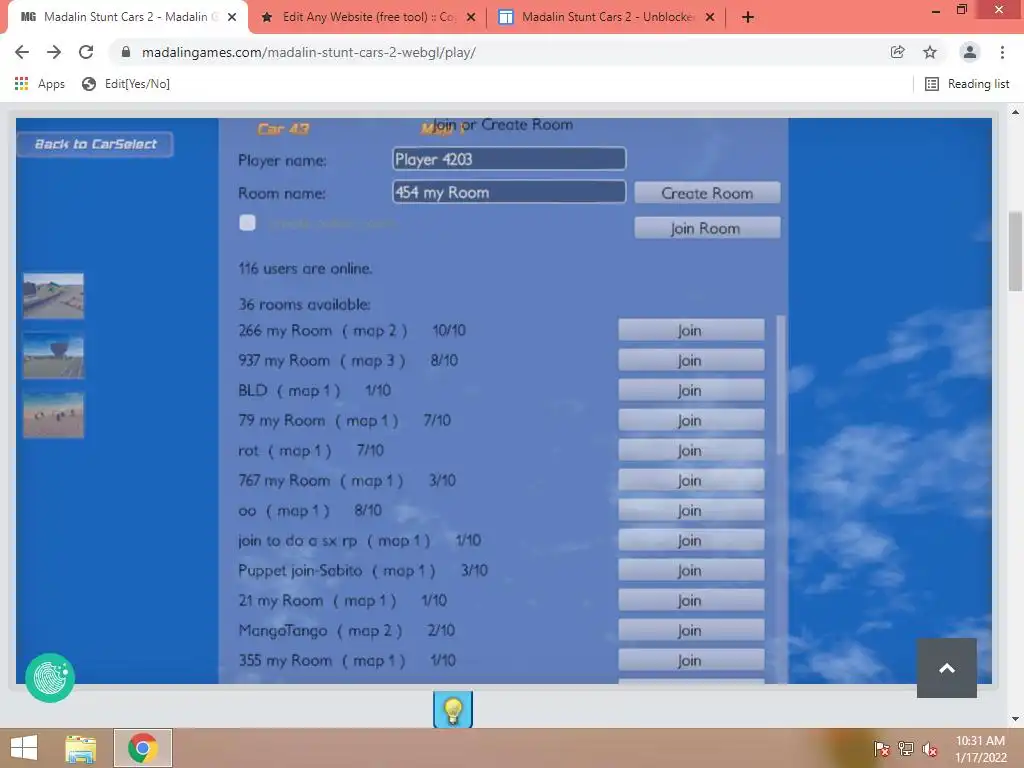Edit the Player name field
Viewport: 1024px width, 768px height.
pos(509,159)
